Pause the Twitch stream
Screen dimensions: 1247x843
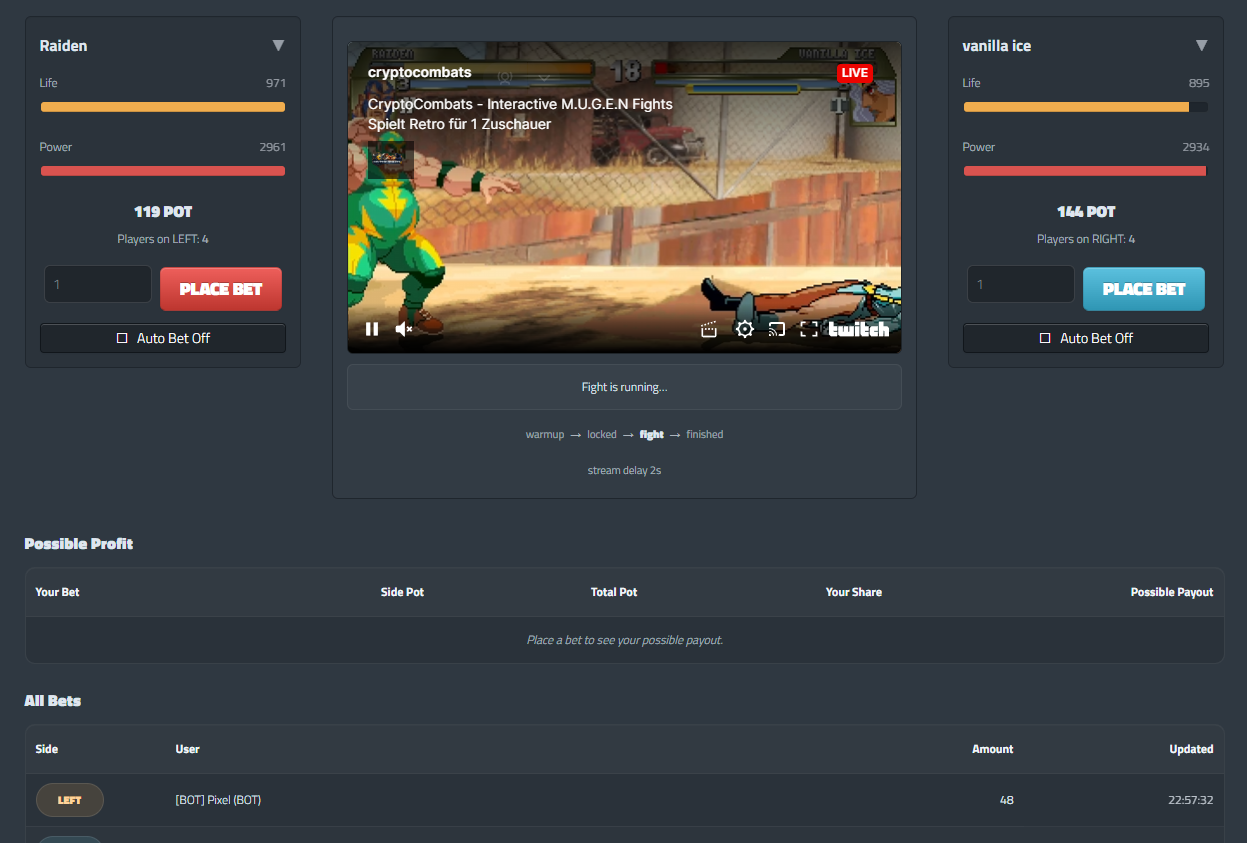[x=372, y=329]
